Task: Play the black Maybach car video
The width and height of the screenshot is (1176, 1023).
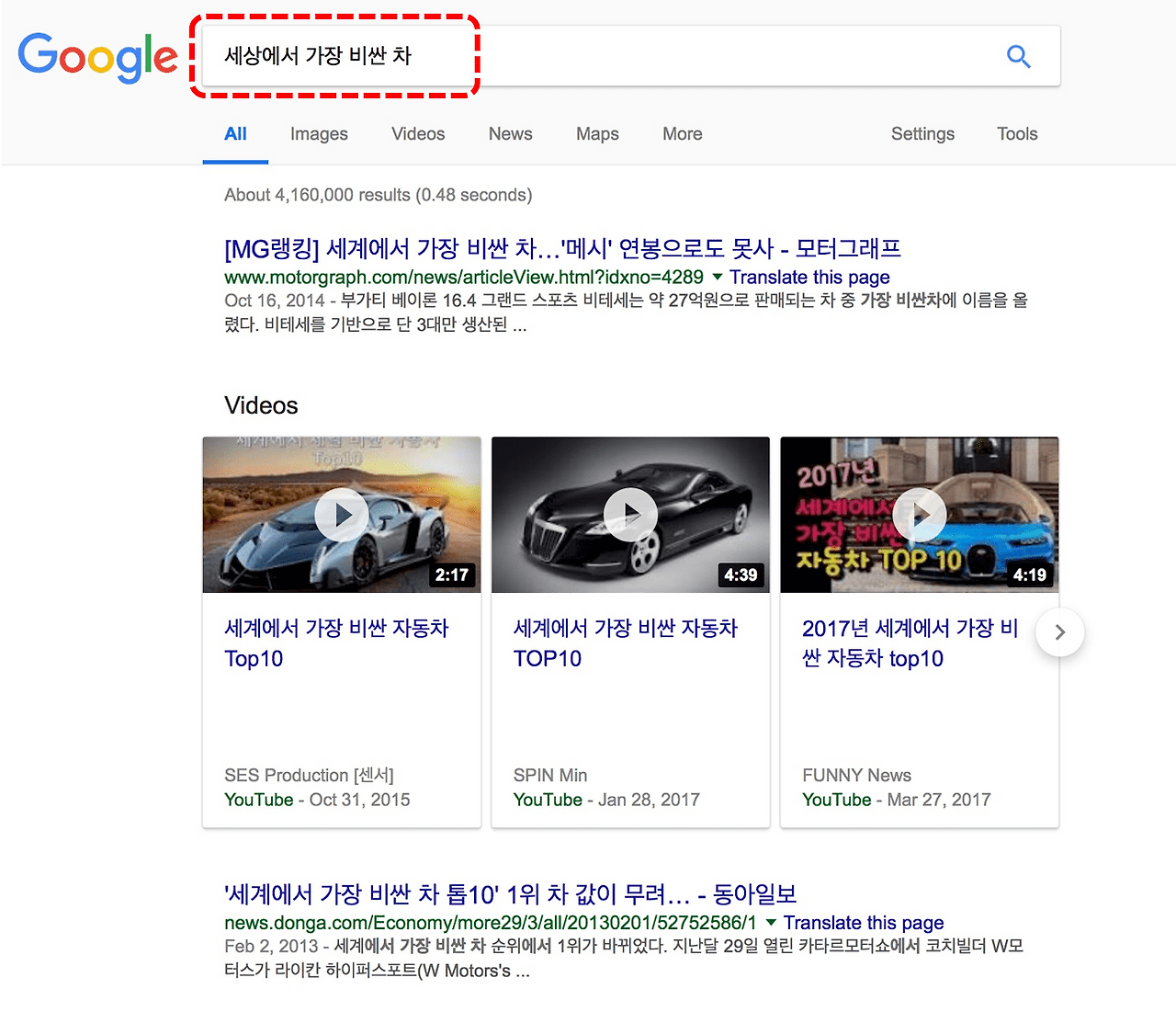Action: (629, 515)
